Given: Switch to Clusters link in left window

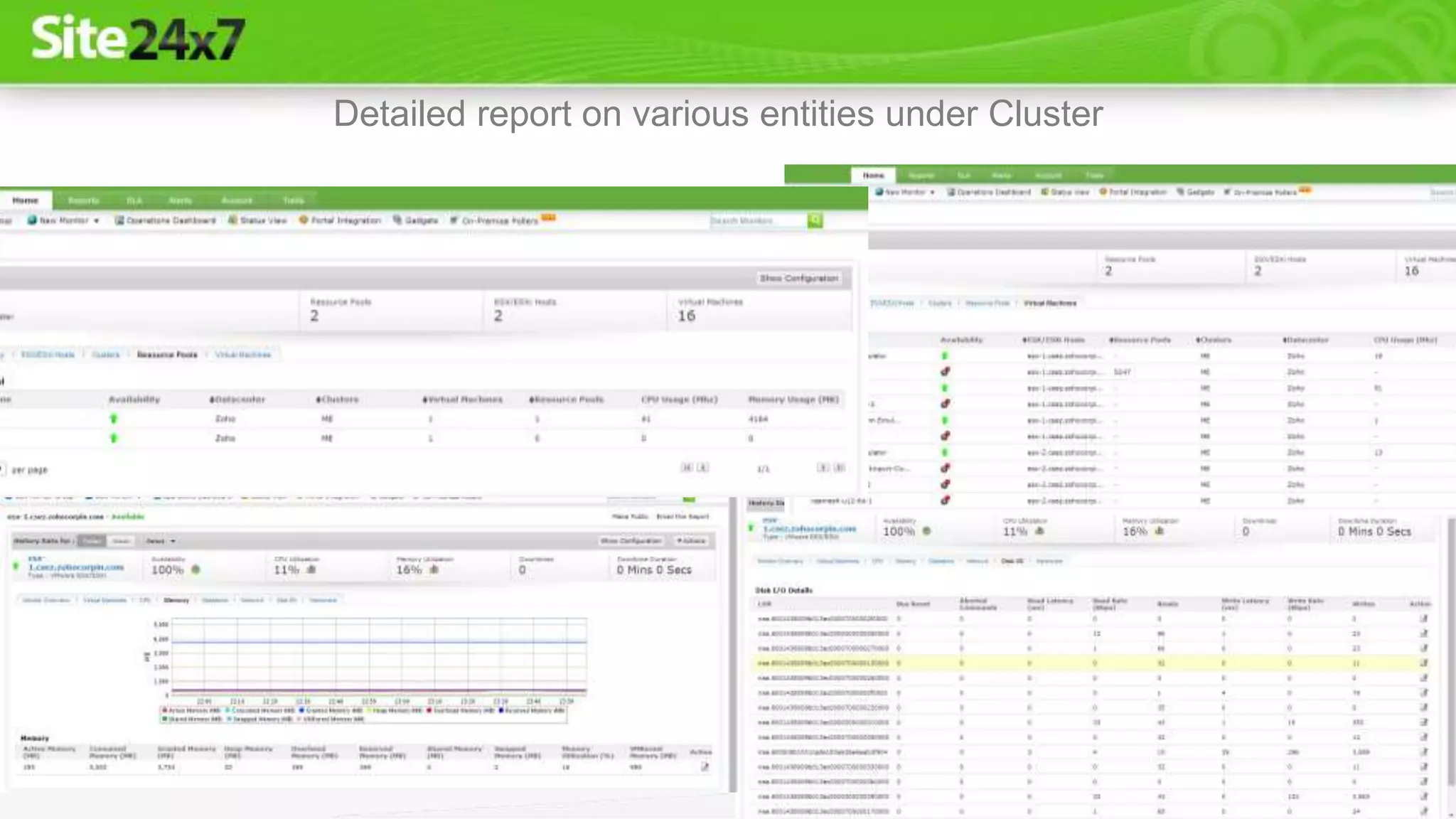Looking at the screenshot, I should (x=106, y=355).
